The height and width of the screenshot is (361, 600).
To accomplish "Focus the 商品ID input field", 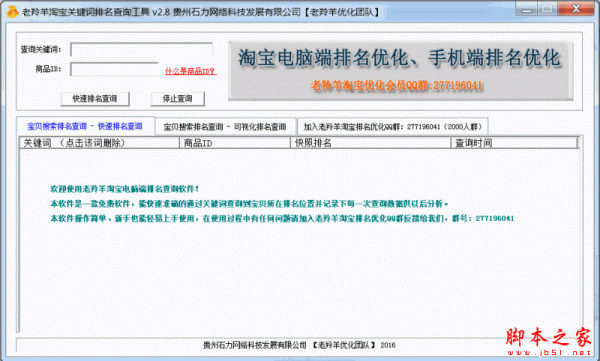I will click(x=114, y=69).
